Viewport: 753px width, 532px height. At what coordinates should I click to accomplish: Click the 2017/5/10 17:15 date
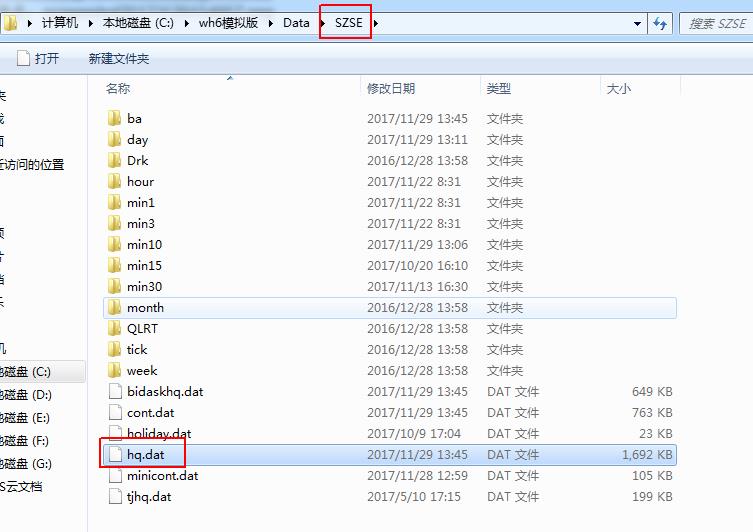414,497
